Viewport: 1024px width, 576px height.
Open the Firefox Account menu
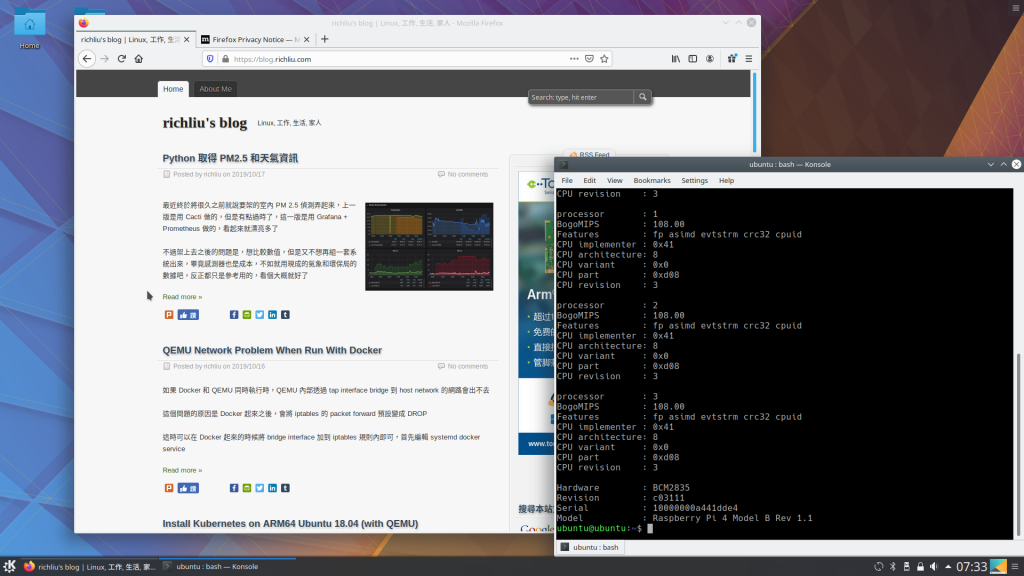point(710,59)
